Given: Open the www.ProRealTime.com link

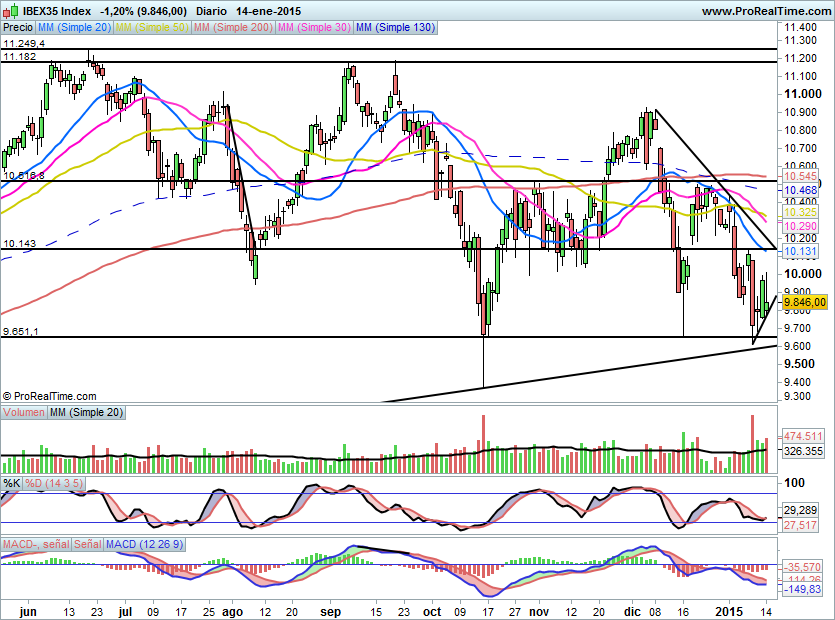Looking at the screenshot, I should click(x=766, y=11).
